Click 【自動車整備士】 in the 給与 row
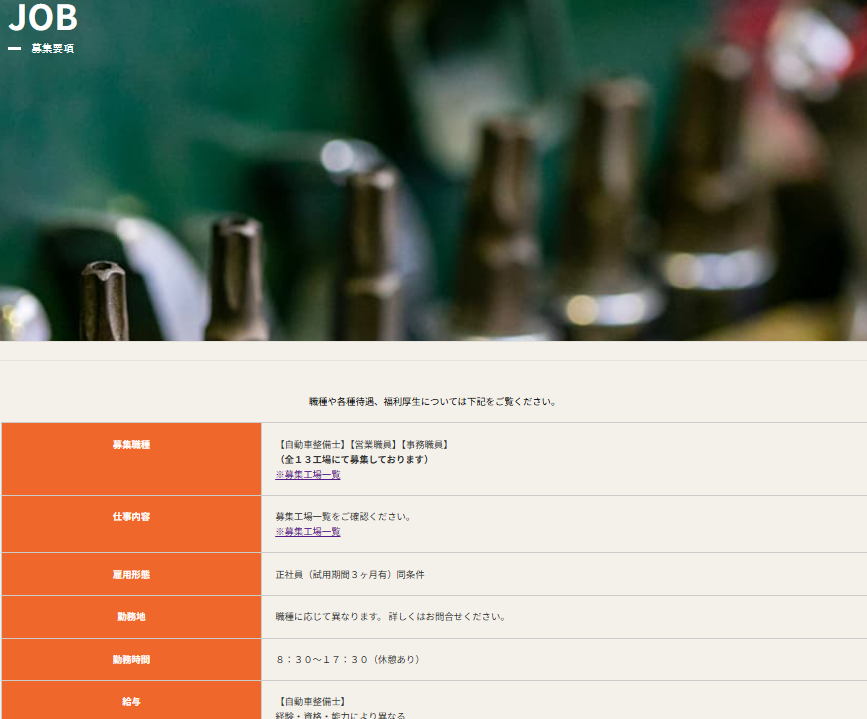The width and height of the screenshot is (867, 719). (311, 702)
